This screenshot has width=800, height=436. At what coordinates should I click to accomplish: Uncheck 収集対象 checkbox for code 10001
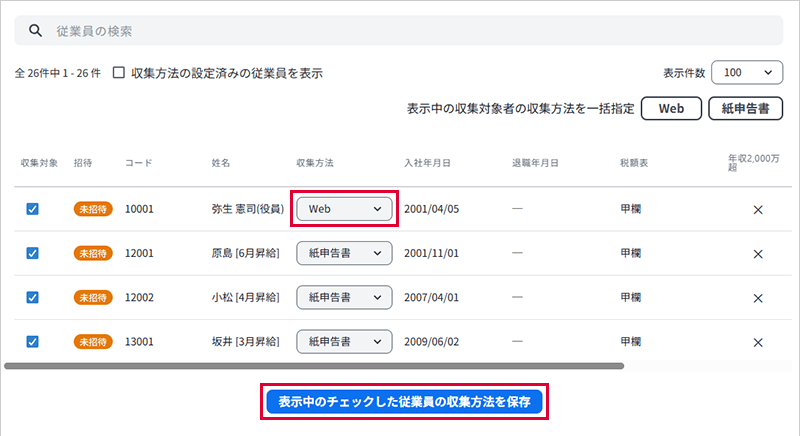[x=32, y=210]
